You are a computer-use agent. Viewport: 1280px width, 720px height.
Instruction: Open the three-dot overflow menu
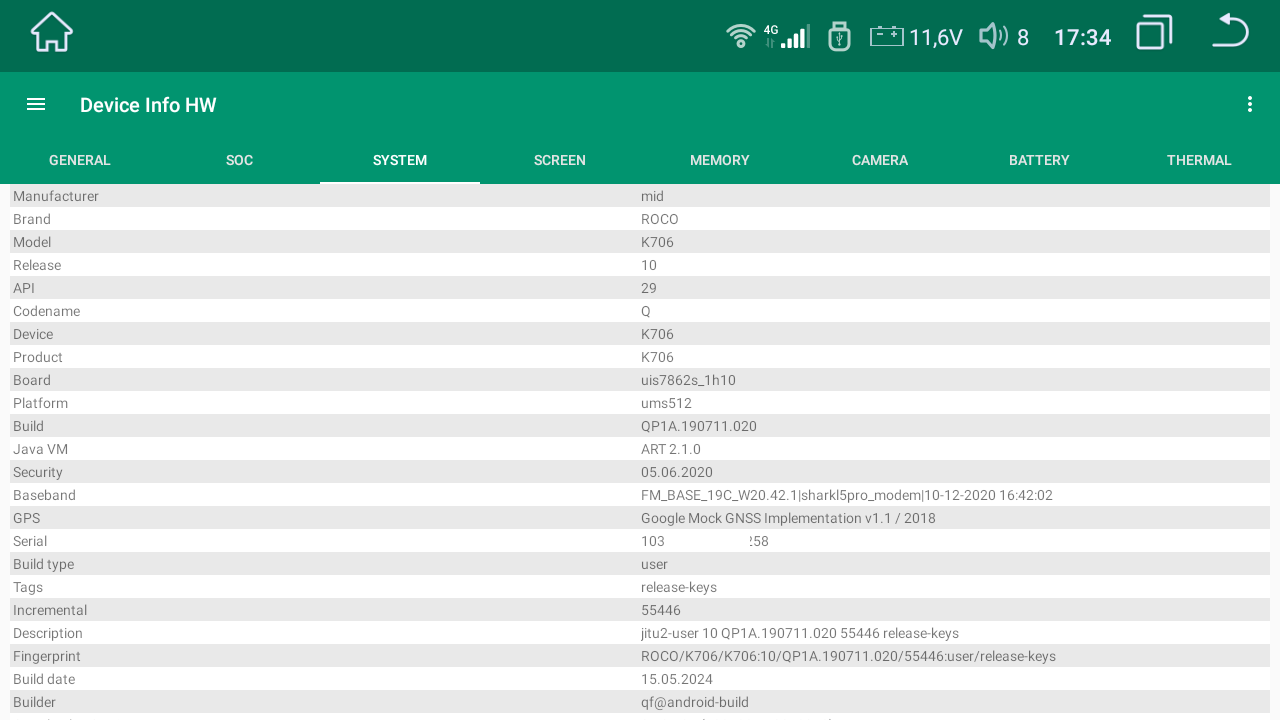(1249, 104)
